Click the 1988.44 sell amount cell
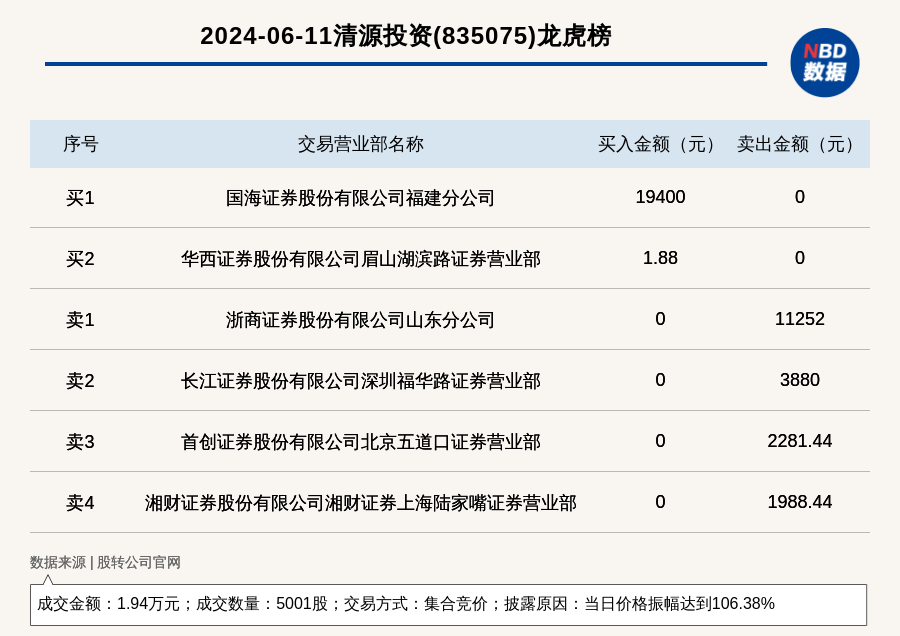The height and width of the screenshot is (636, 900). pyautogui.click(x=800, y=502)
